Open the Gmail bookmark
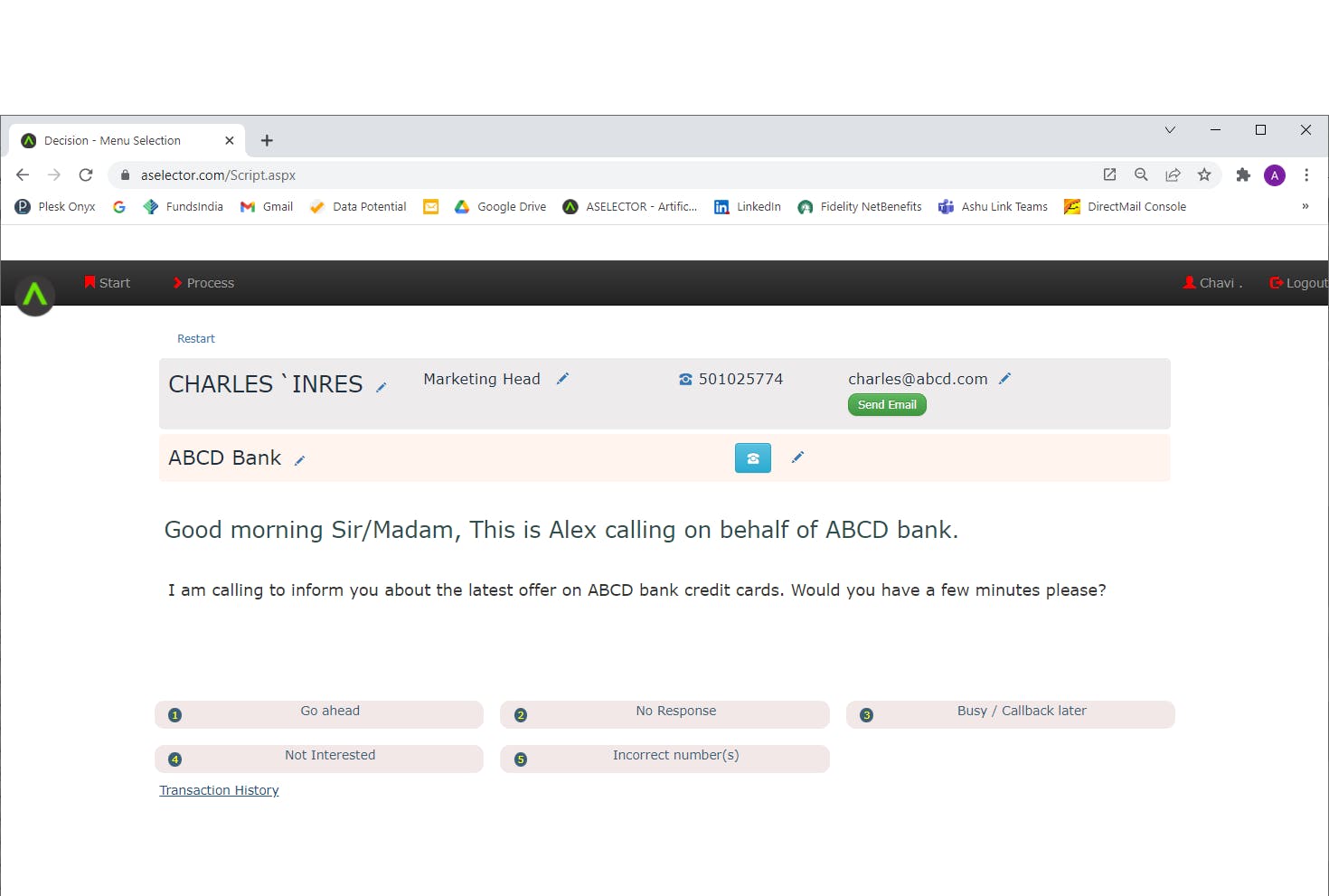1329x896 pixels. pyautogui.click(x=267, y=206)
